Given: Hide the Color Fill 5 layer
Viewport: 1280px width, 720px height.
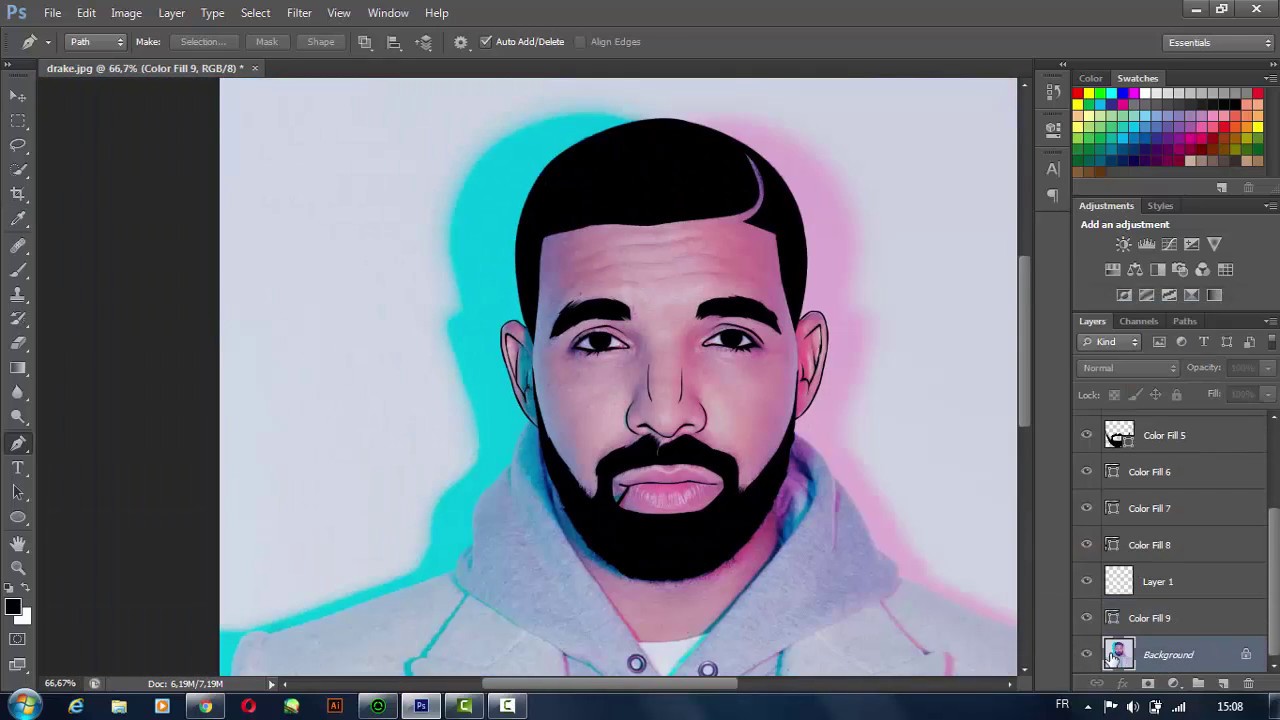Looking at the screenshot, I should coord(1086,435).
